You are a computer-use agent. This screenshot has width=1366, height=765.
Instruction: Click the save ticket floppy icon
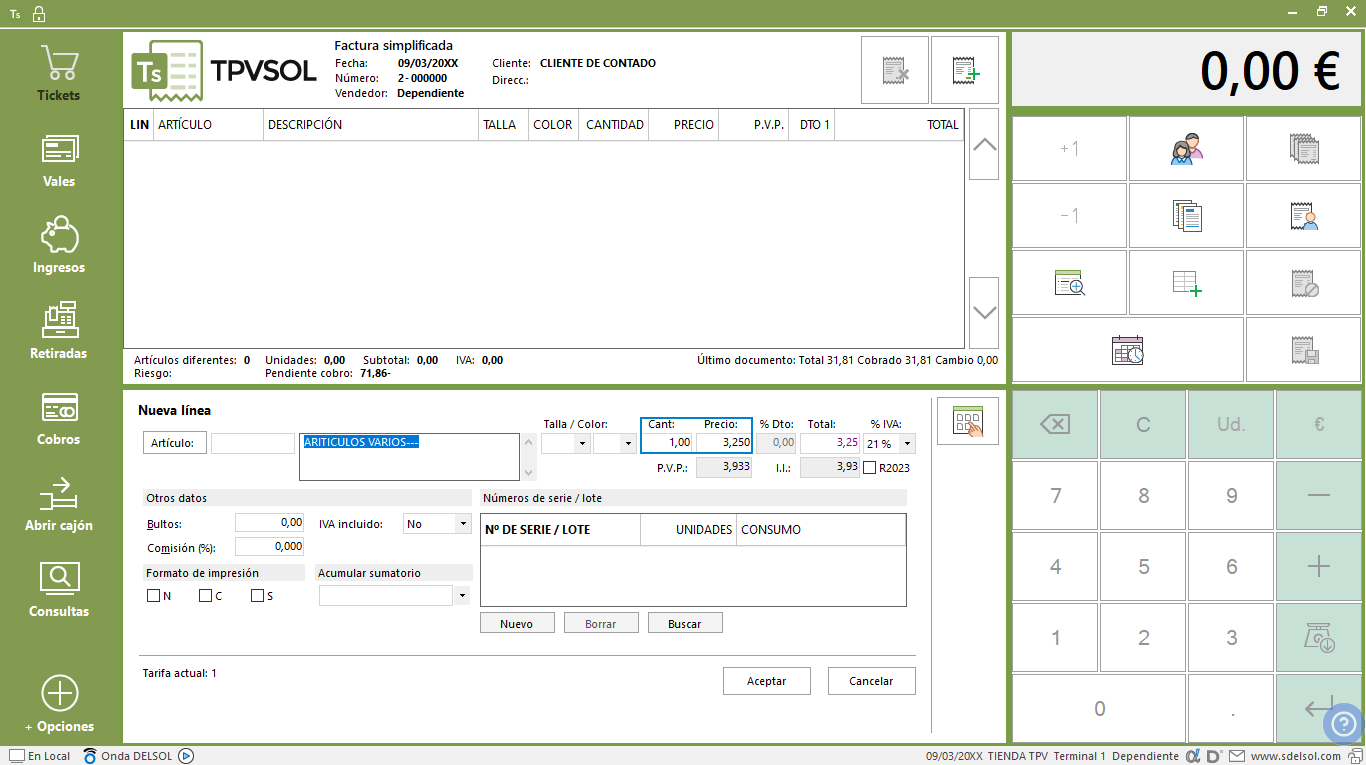coord(1303,350)
